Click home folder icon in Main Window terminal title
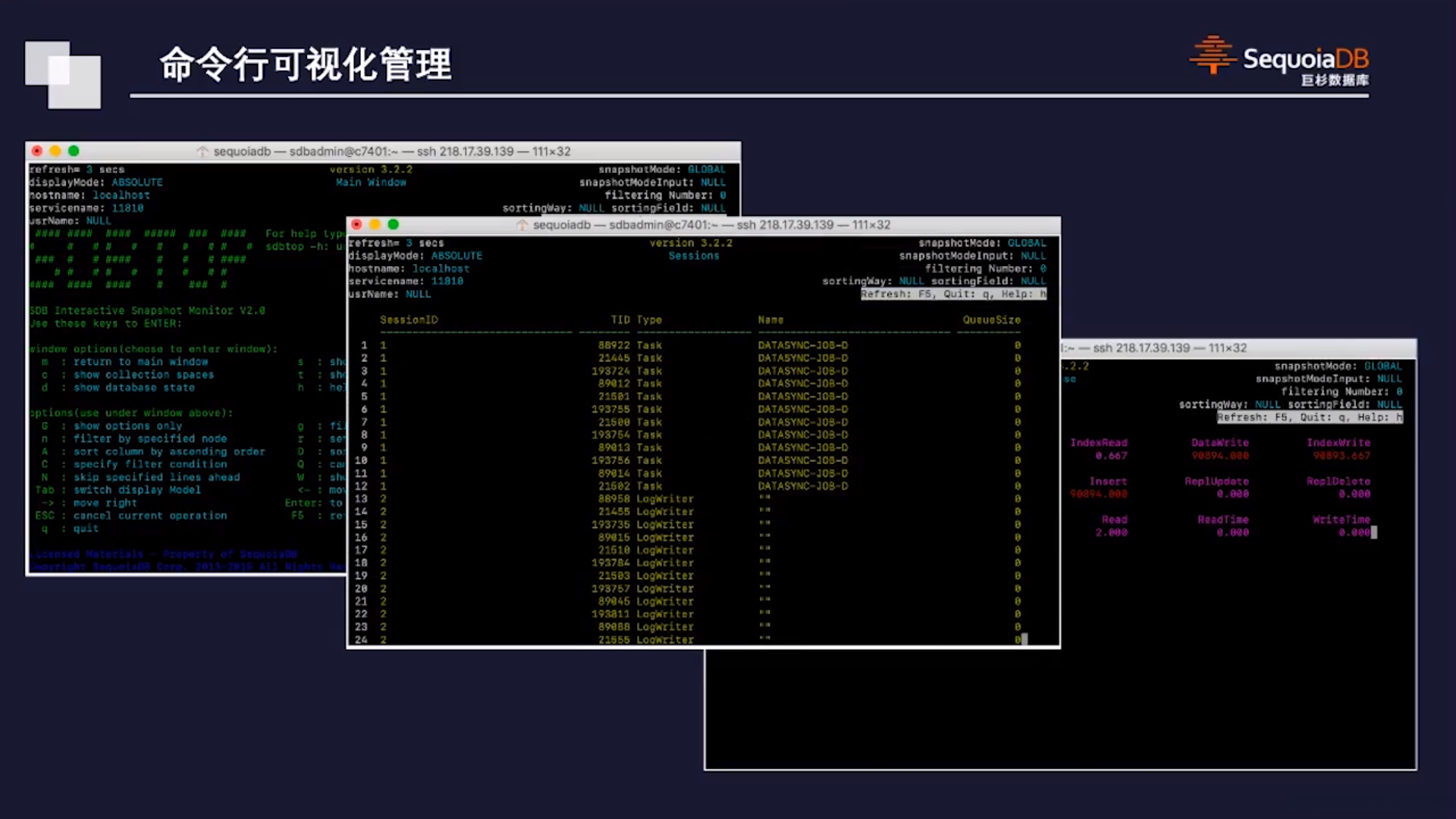1456x819 pixels. click(x=202, y=152)
